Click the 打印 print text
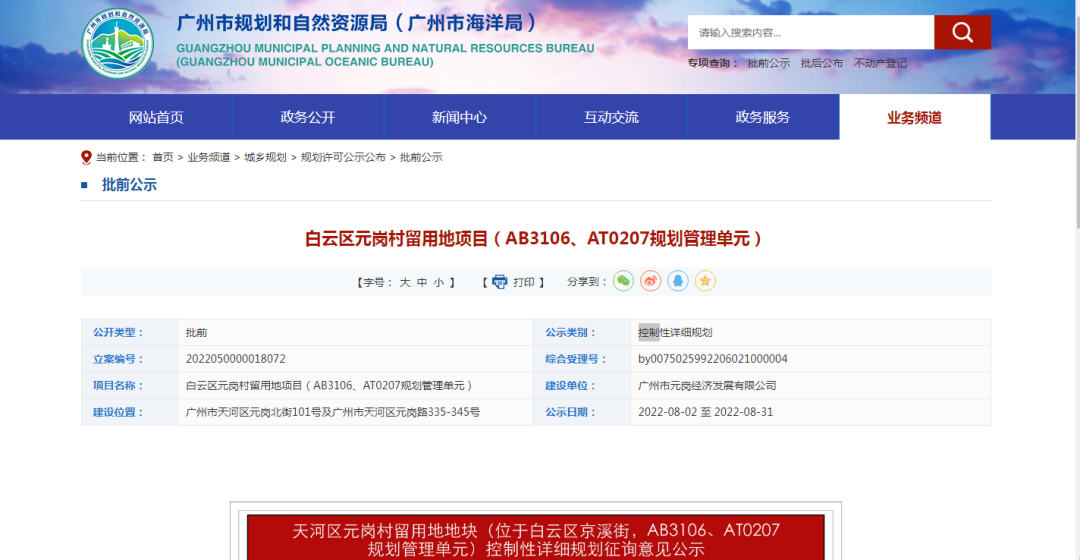Image resolution: width=1080 pixels, height=560 pixels. coord(523,282)
